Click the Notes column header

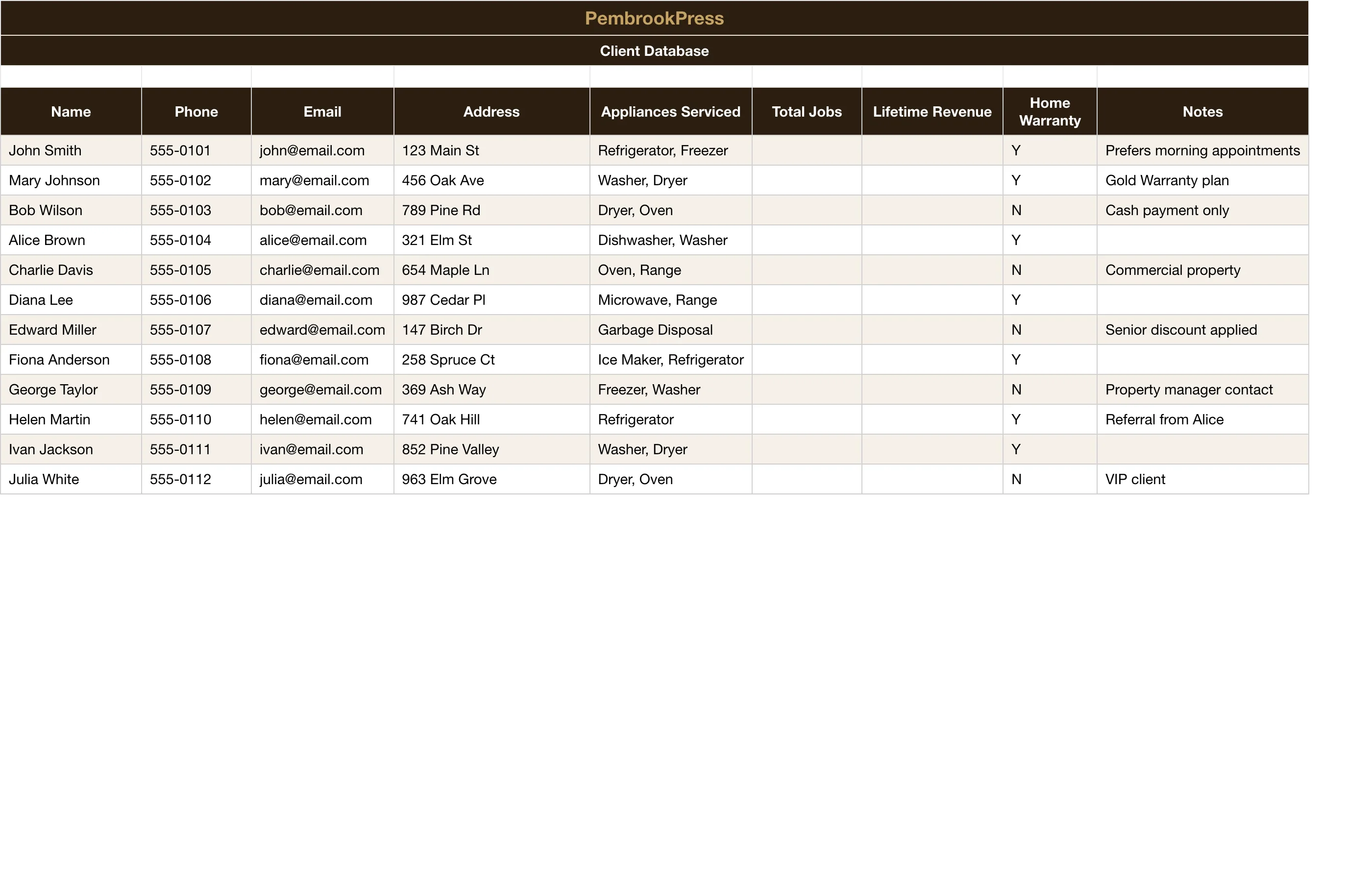coord(1202,112)
